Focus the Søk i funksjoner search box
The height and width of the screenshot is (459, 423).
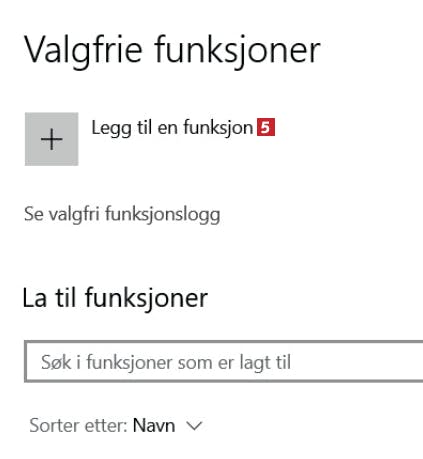(224, 361)
